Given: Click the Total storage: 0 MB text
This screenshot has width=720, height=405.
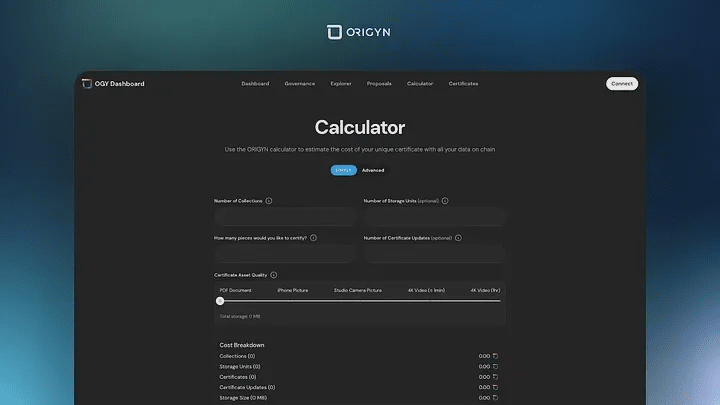Looking at the screenshot, I should coord(240,316).
